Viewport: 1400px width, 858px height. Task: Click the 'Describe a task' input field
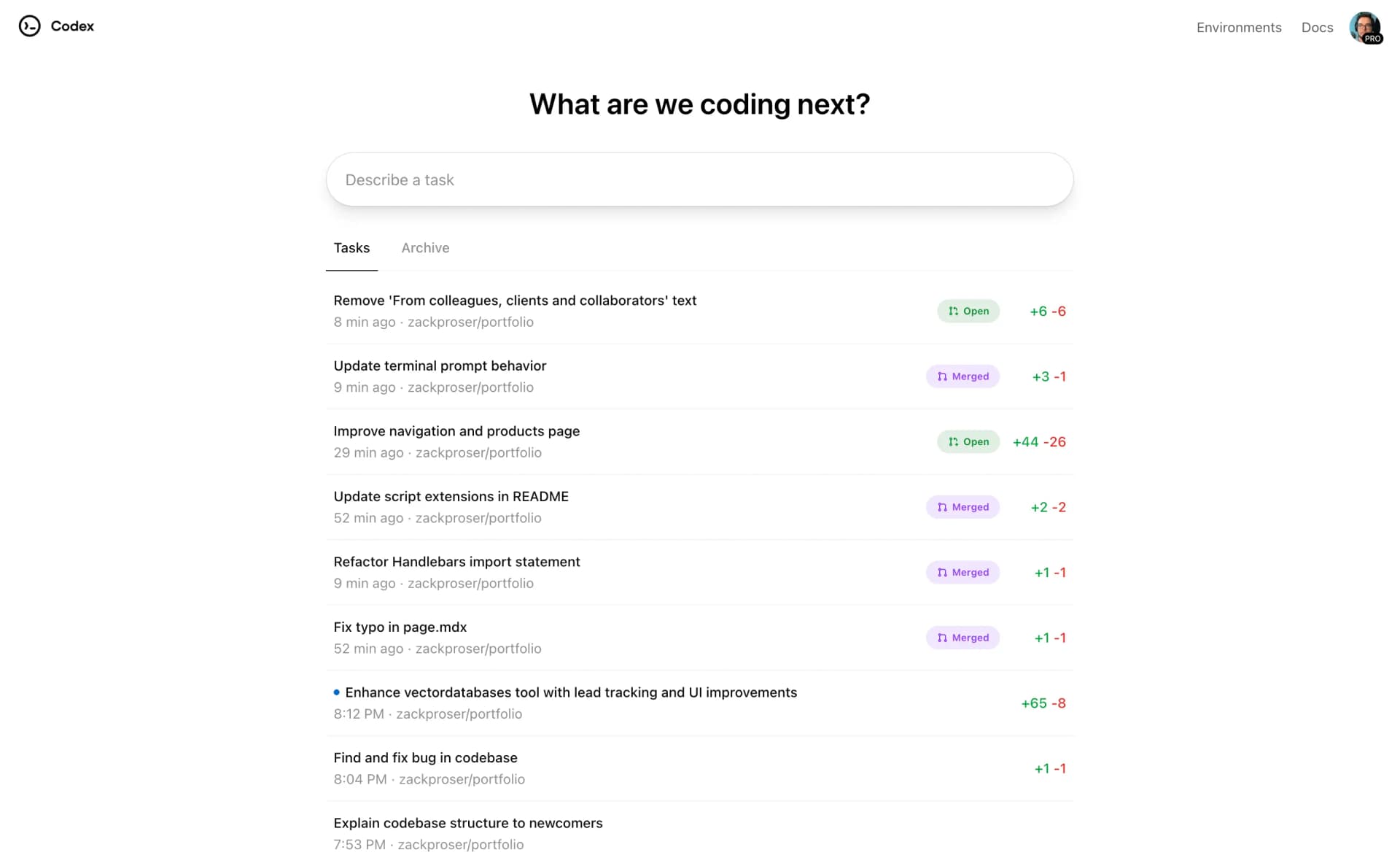coord(699,179)
